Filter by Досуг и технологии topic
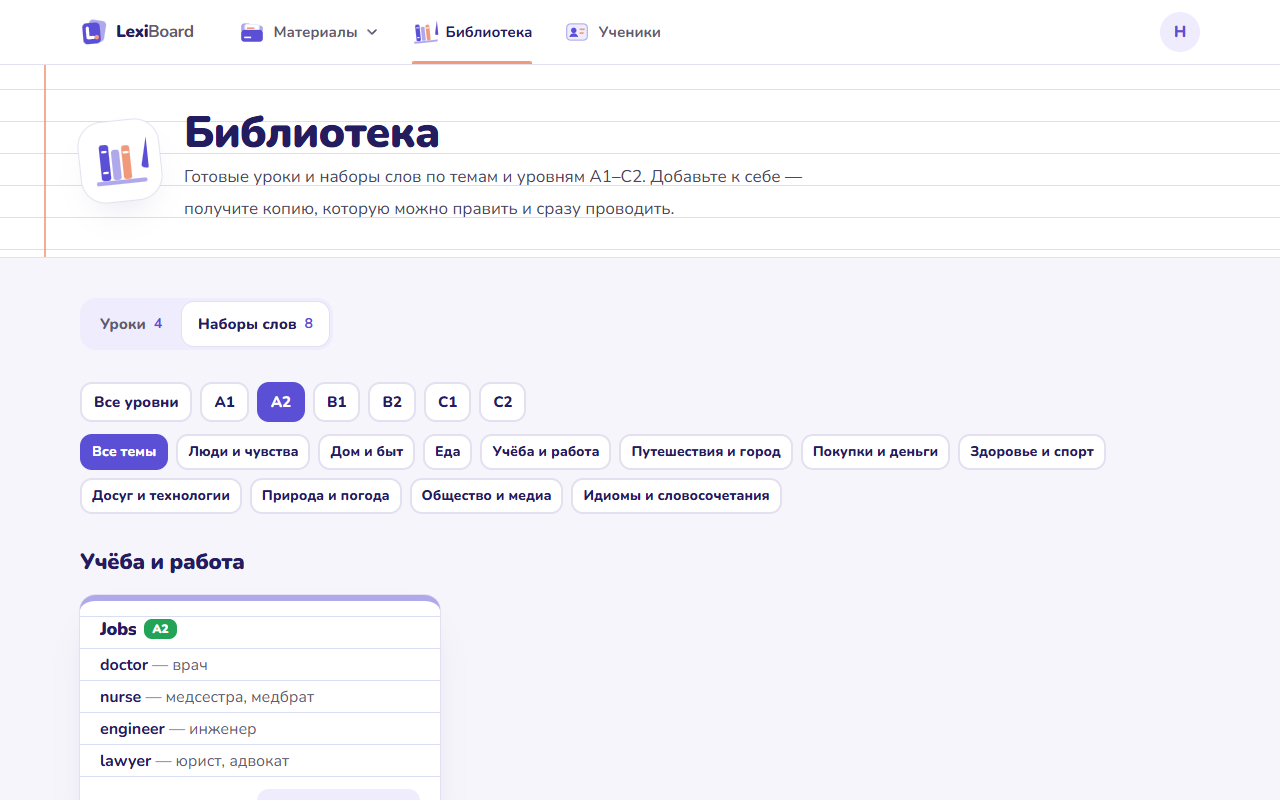The image size is (1280, 800). [x=161, y=496]
